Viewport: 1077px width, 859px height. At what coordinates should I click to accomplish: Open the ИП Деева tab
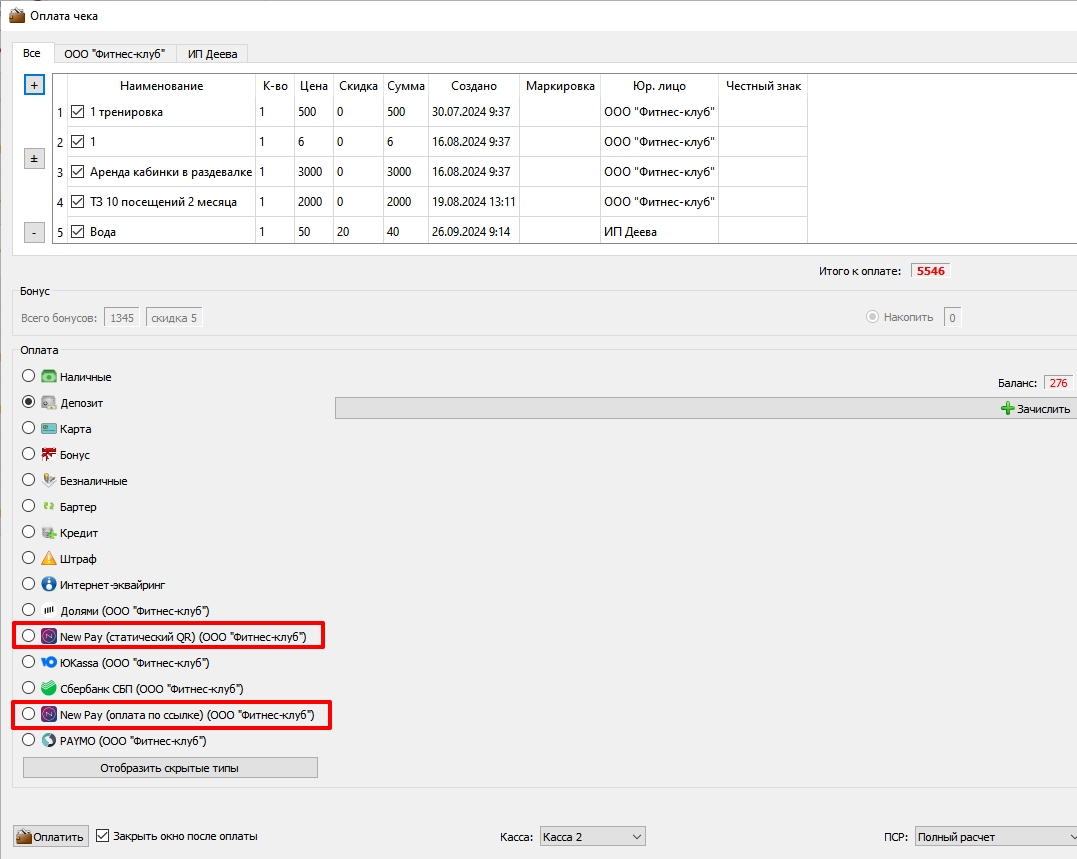click(212, 54)
